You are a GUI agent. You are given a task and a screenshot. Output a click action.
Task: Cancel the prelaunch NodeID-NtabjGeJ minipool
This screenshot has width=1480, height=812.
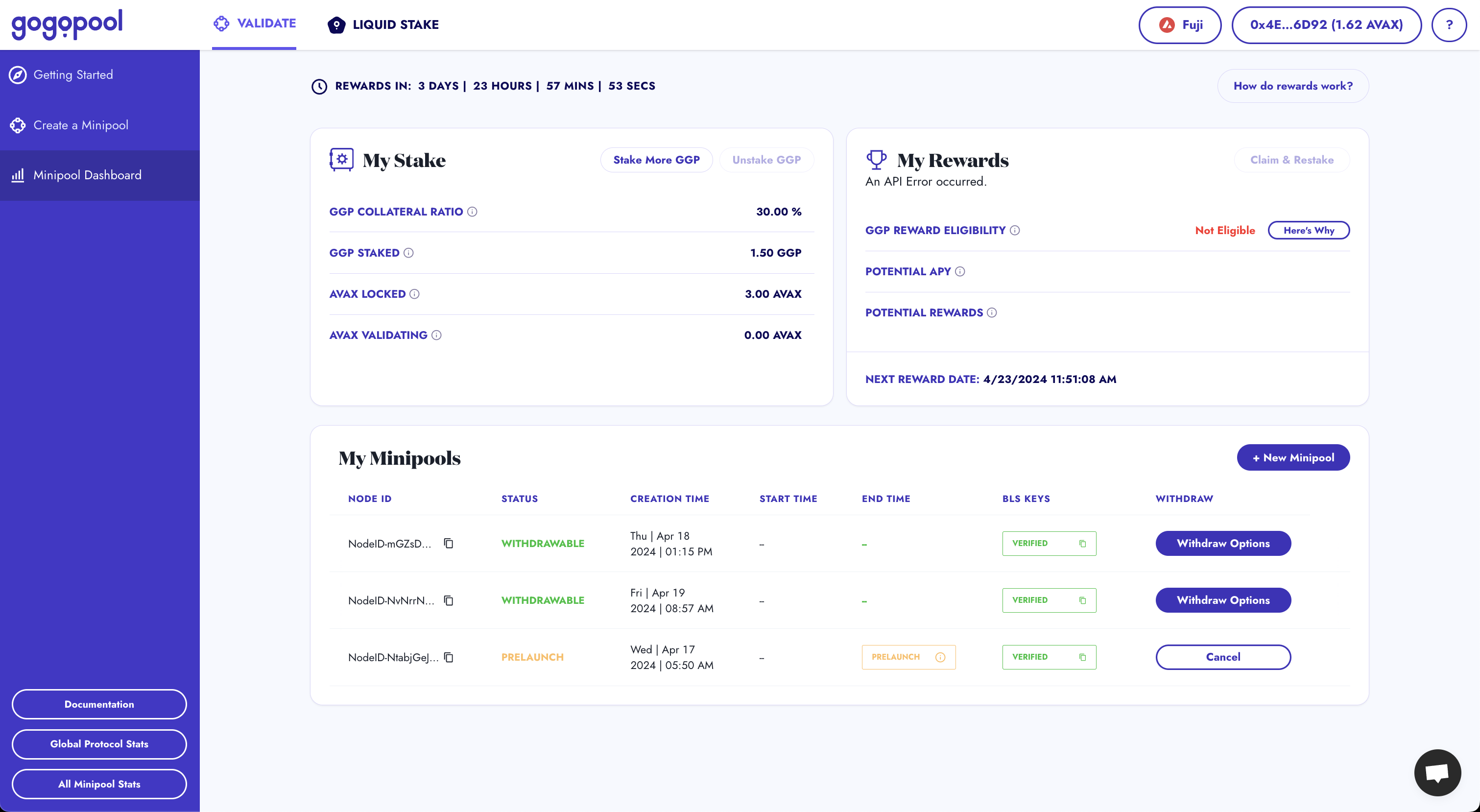1222,657
